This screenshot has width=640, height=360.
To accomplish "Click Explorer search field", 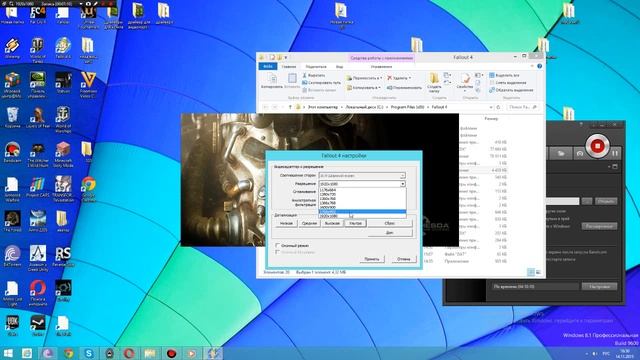I will (x=523, y=107).
